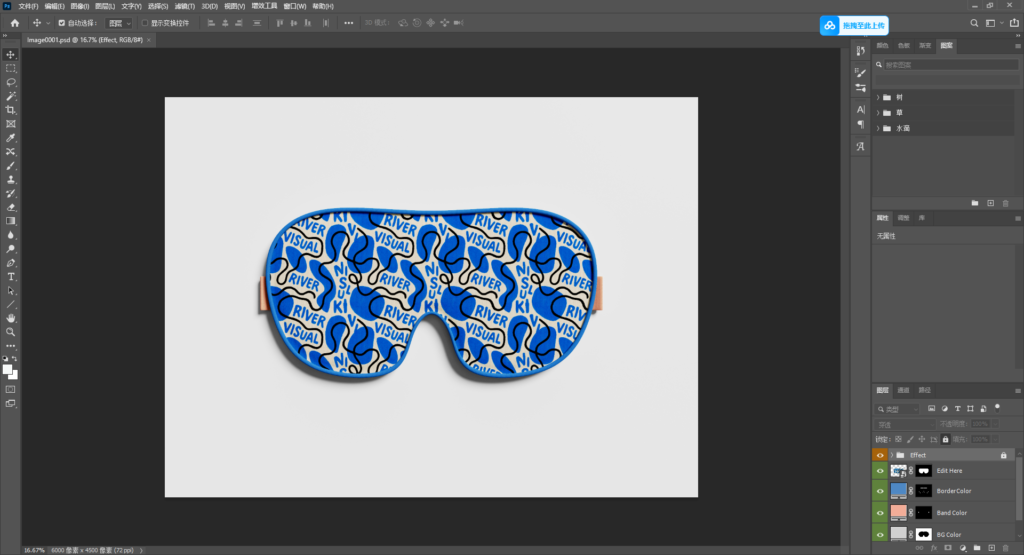Select the Magic Wand tool
The height and width of the screenshot is (555, 1024).
click(10, 96)
